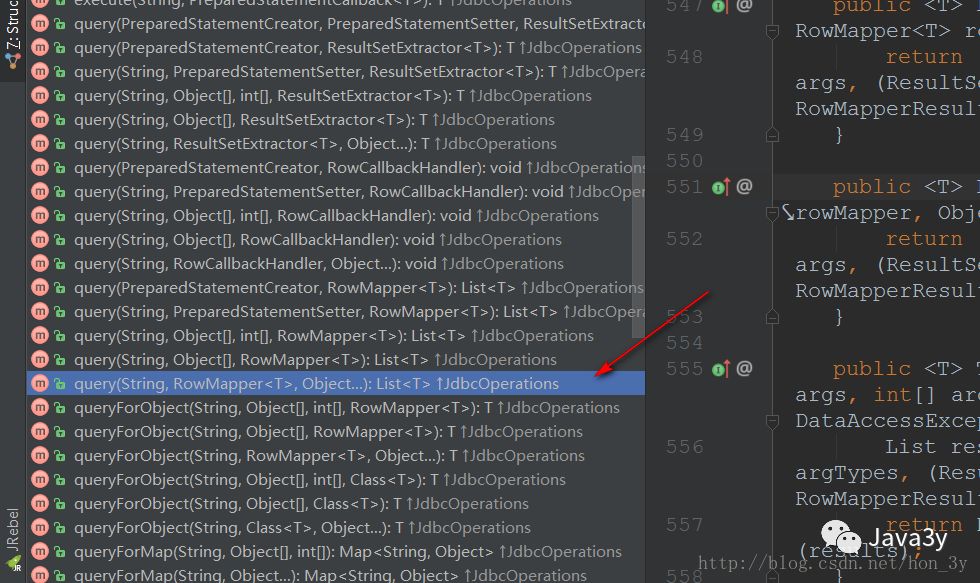980x583 pixels.
Task: Toggle fold marker next to first RowMapper<T> line
Action: [x=772, y=31]
